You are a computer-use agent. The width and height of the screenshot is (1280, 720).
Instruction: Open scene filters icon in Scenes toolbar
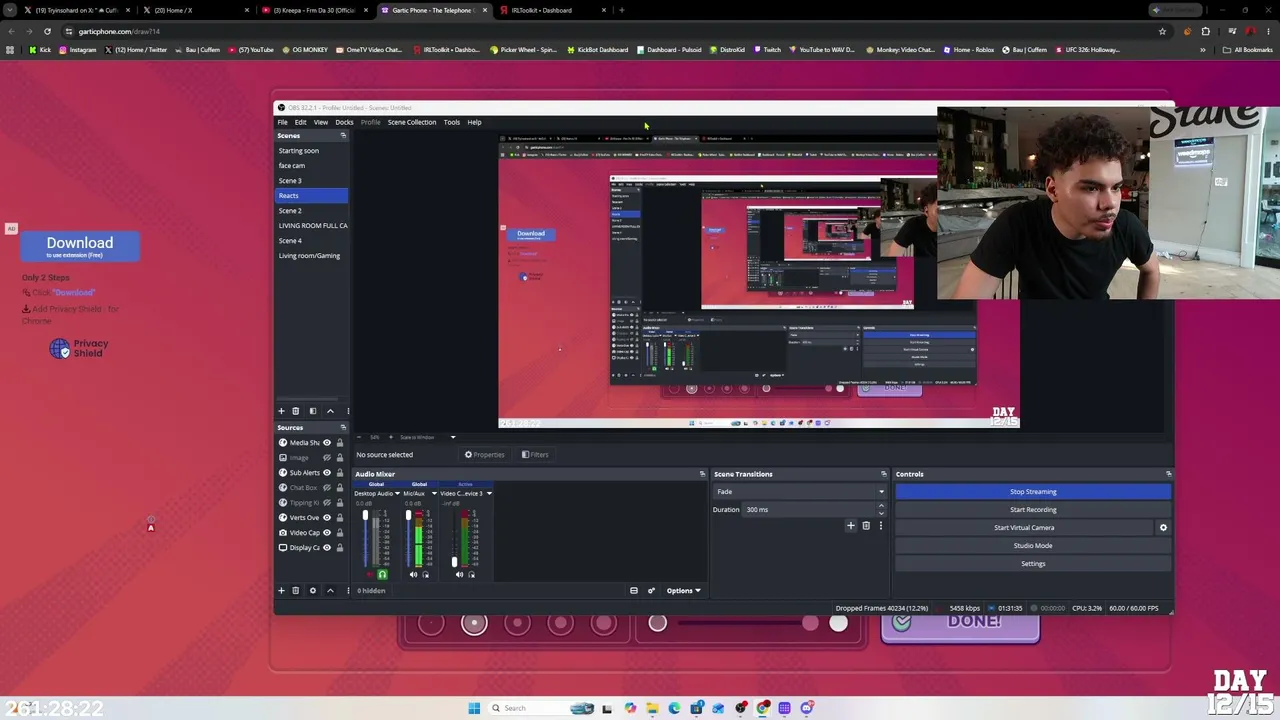pyautogui.click(x=312, y=411)
